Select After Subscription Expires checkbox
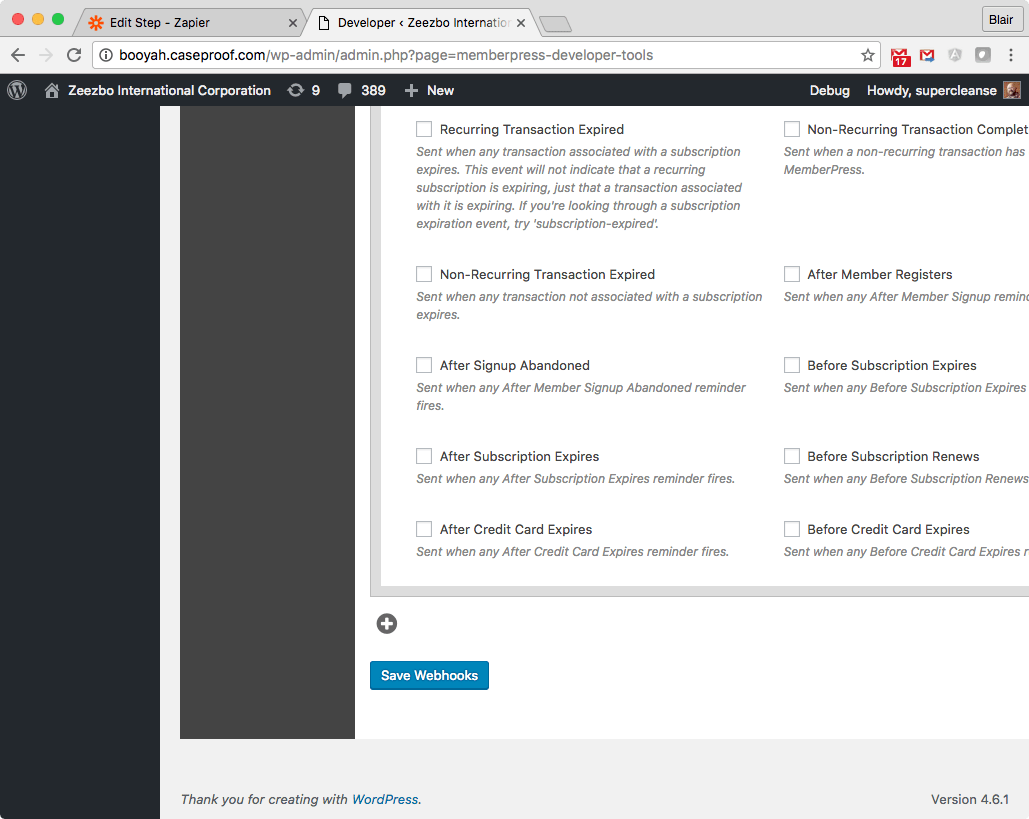Image resolution: width=1029 pixels, height=819 pixels. point(424,455)
